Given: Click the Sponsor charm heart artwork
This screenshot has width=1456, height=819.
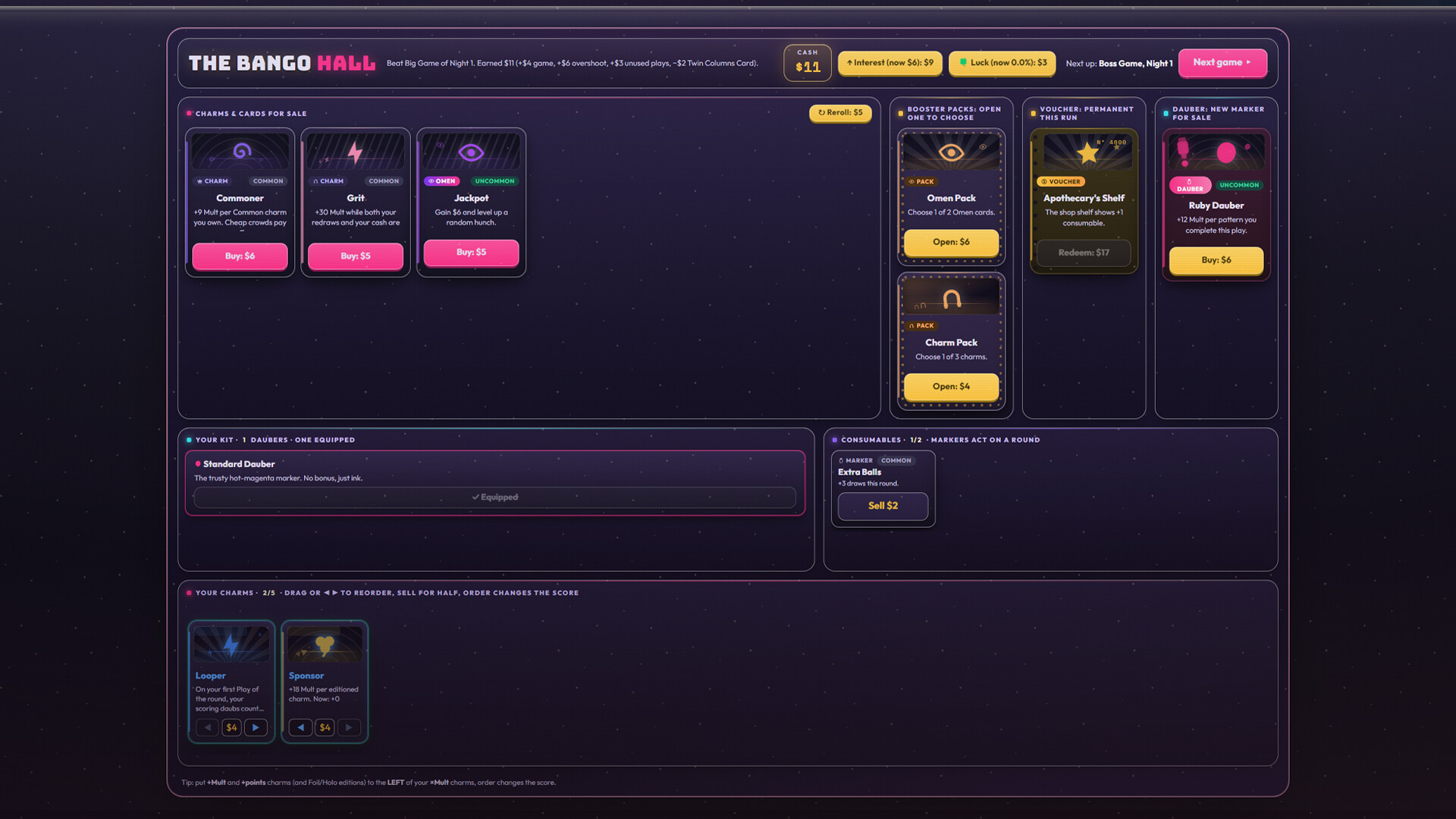Looking at the screenshot, I should tap(325, 645).
